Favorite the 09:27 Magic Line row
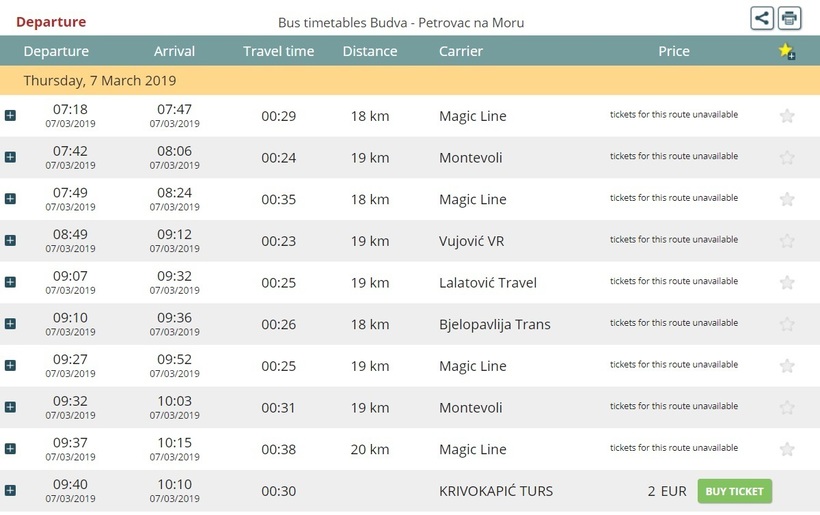820x515 pixels. click(787, 365)
